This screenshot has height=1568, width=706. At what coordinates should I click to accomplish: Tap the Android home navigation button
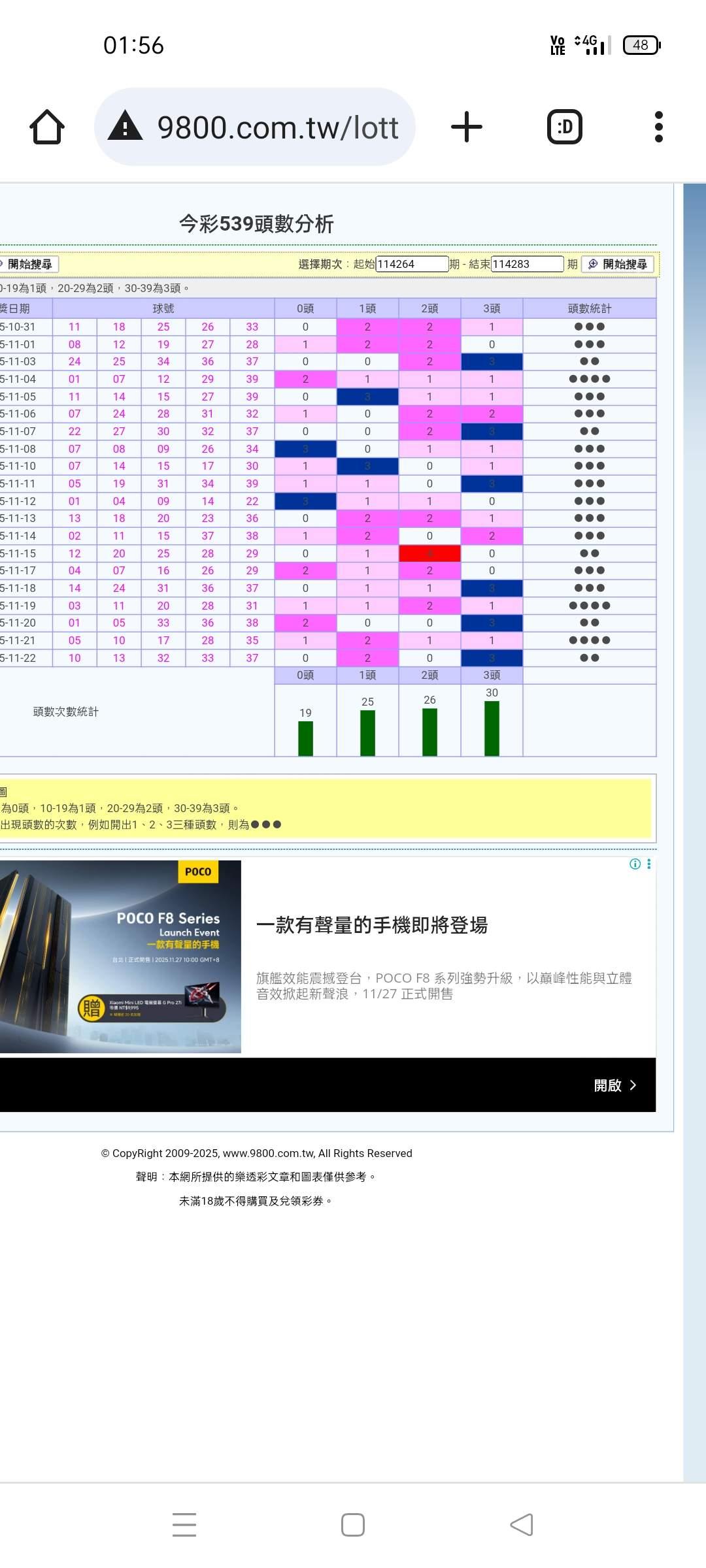[x=353, y=1524]
